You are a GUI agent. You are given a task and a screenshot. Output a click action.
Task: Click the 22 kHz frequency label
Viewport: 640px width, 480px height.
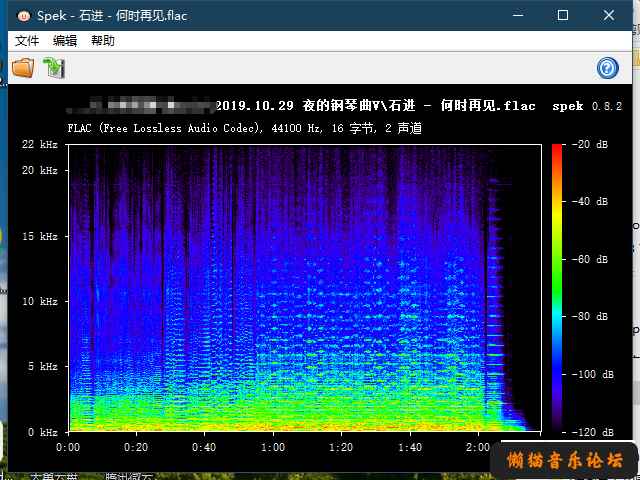[40, 144]
